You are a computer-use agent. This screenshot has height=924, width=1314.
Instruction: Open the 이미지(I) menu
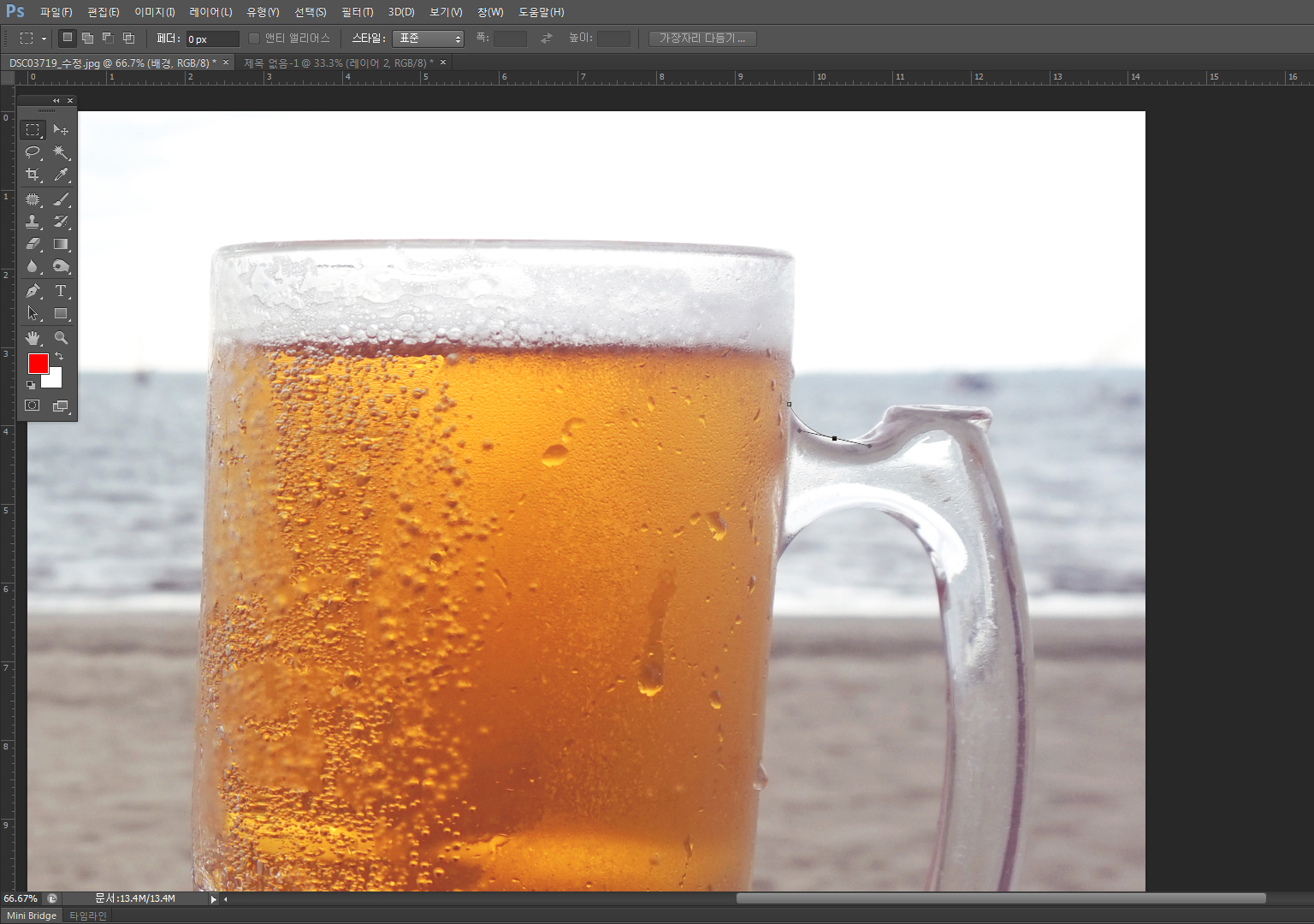[x=155, y=12]
